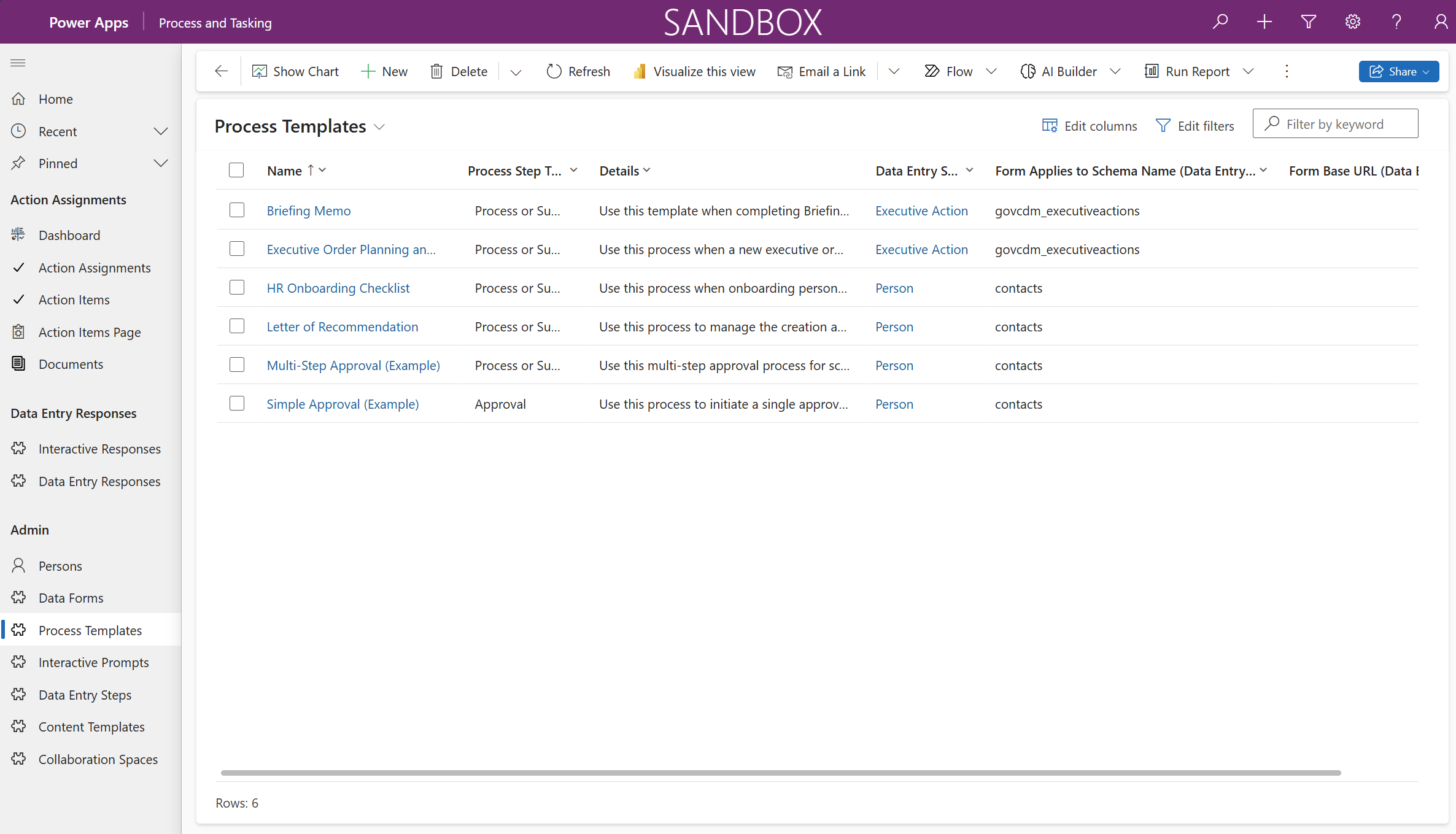
Task: Click the horizontal scrollbar below the grid
Action: coord(780,773)
